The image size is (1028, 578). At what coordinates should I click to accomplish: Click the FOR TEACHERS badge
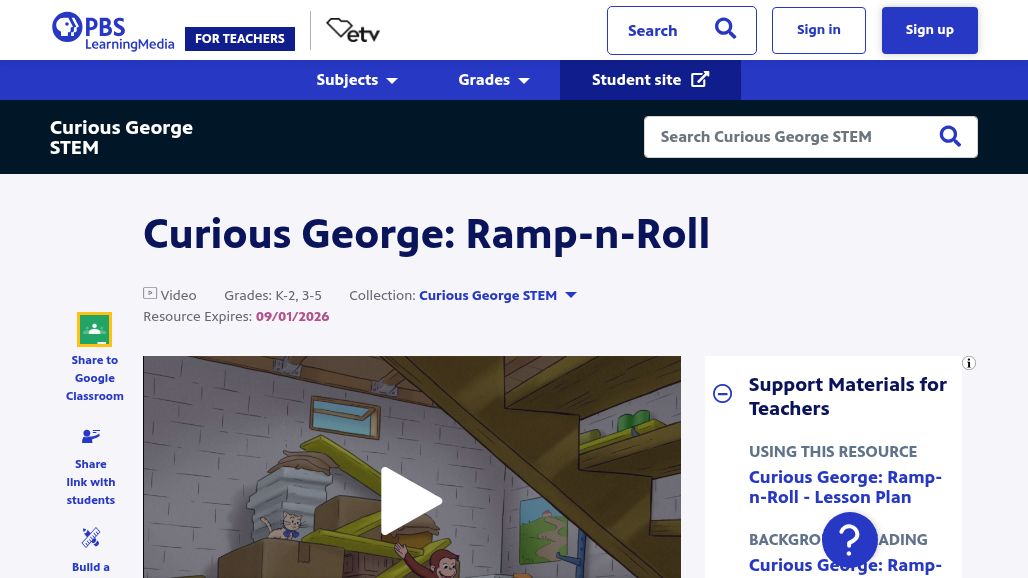click(240, 39)
